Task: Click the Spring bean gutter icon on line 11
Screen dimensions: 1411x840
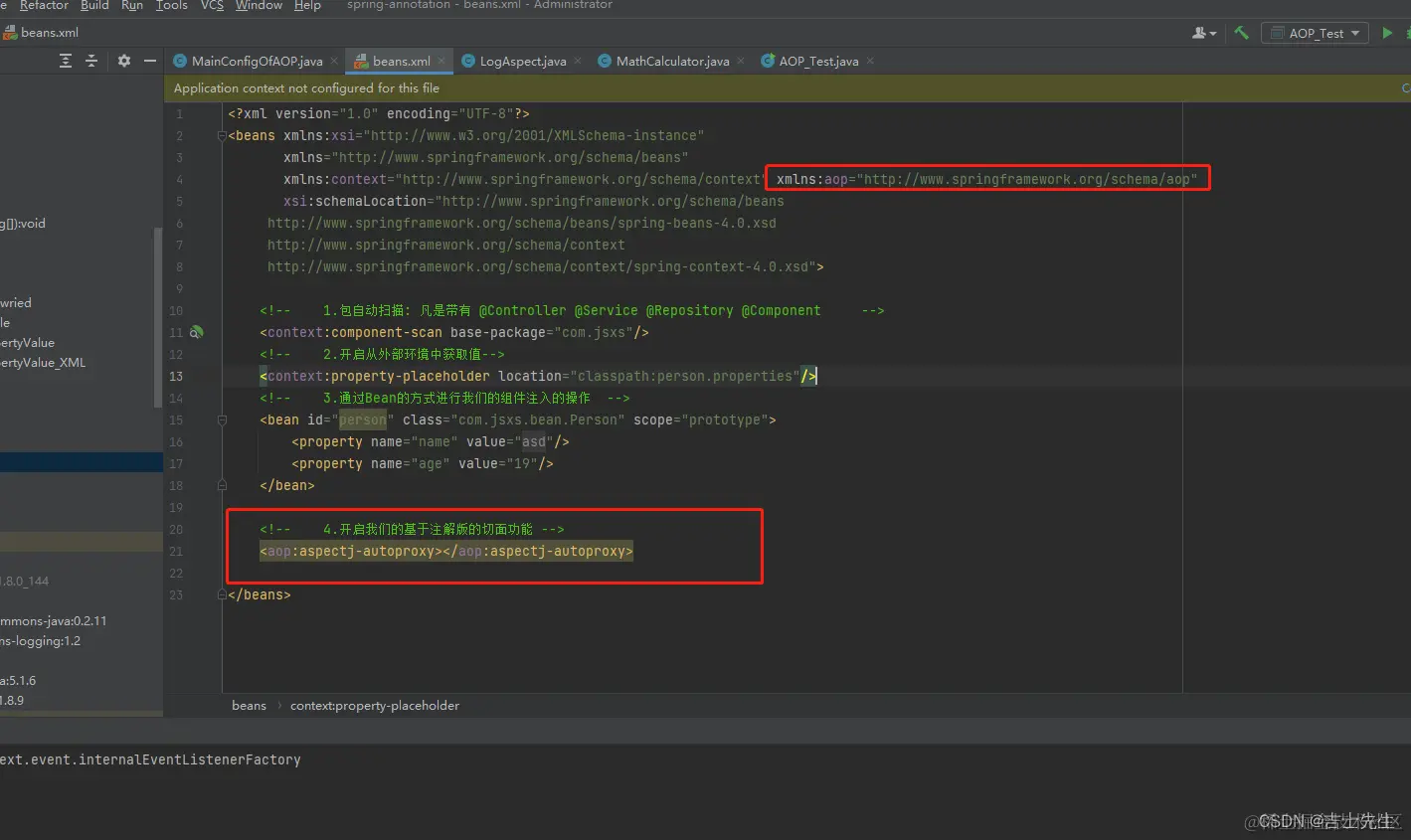Action: (197, 332)
